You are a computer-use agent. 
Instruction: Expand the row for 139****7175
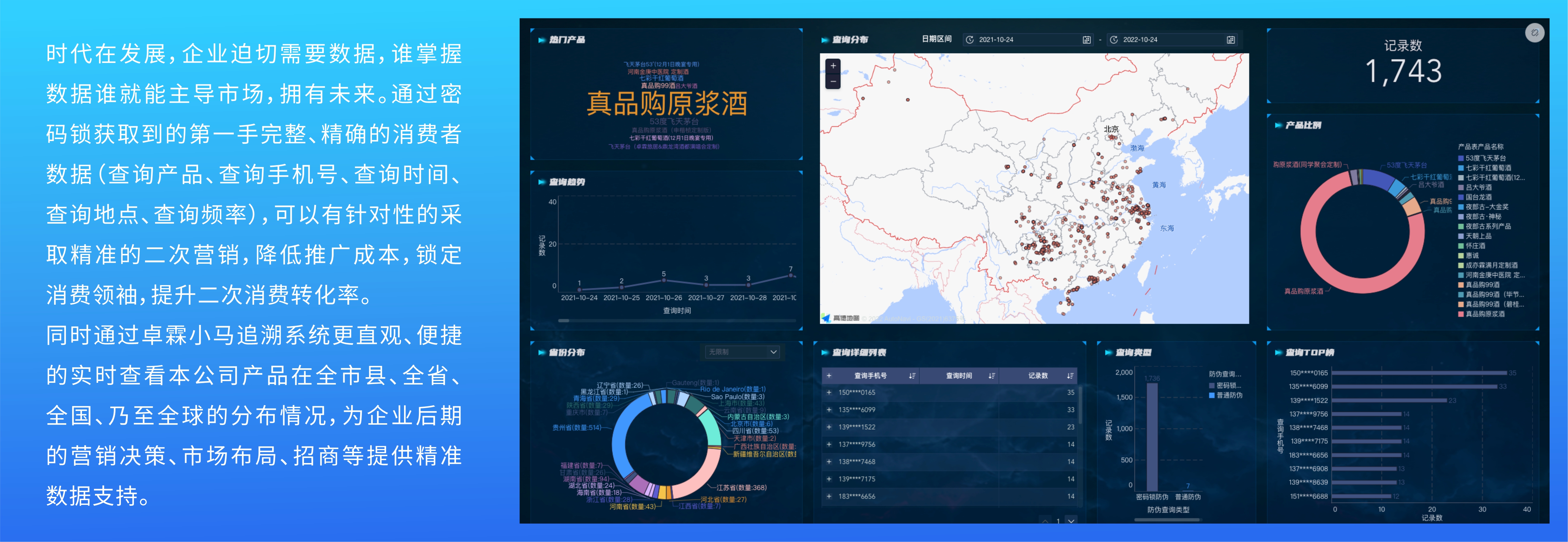[829, 479]
